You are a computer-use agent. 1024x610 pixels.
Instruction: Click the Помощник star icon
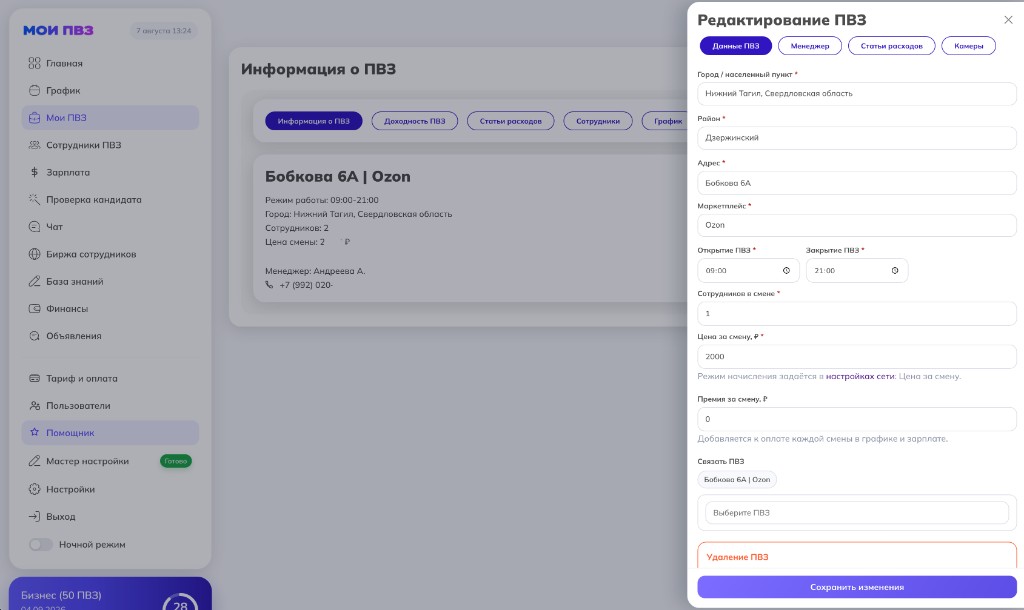pos(35,432)
